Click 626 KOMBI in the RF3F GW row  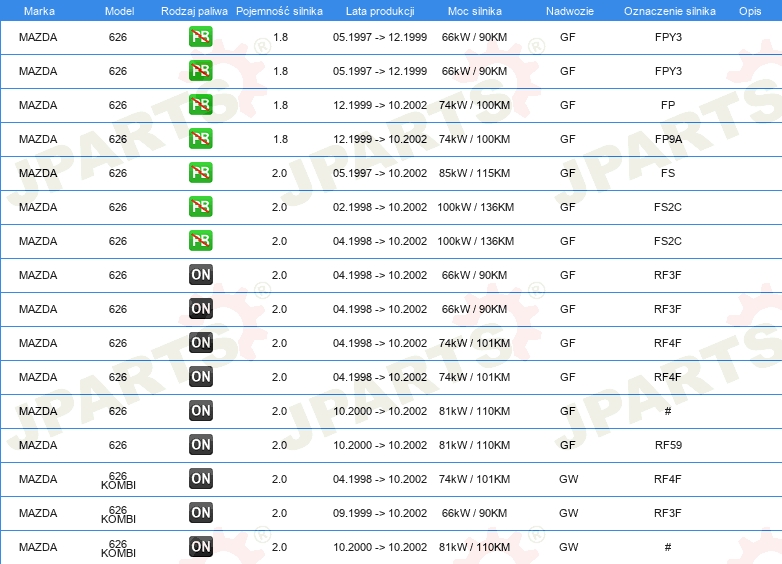pyautogui.click(x=118, y=514)
